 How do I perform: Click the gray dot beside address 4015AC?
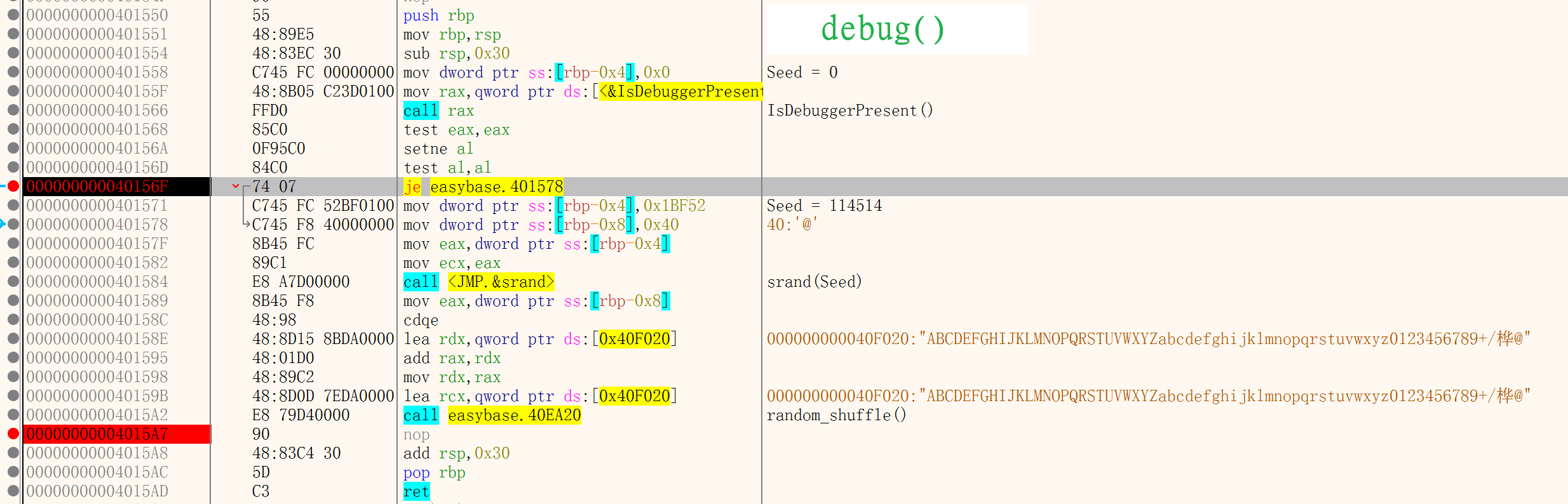coord(13,472)
